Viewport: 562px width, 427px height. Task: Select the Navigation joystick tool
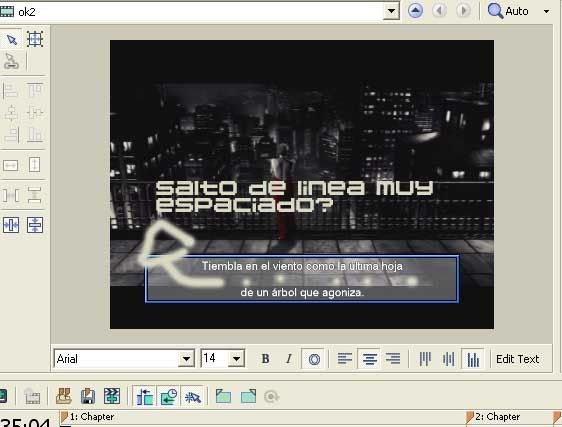pos(11,61)
